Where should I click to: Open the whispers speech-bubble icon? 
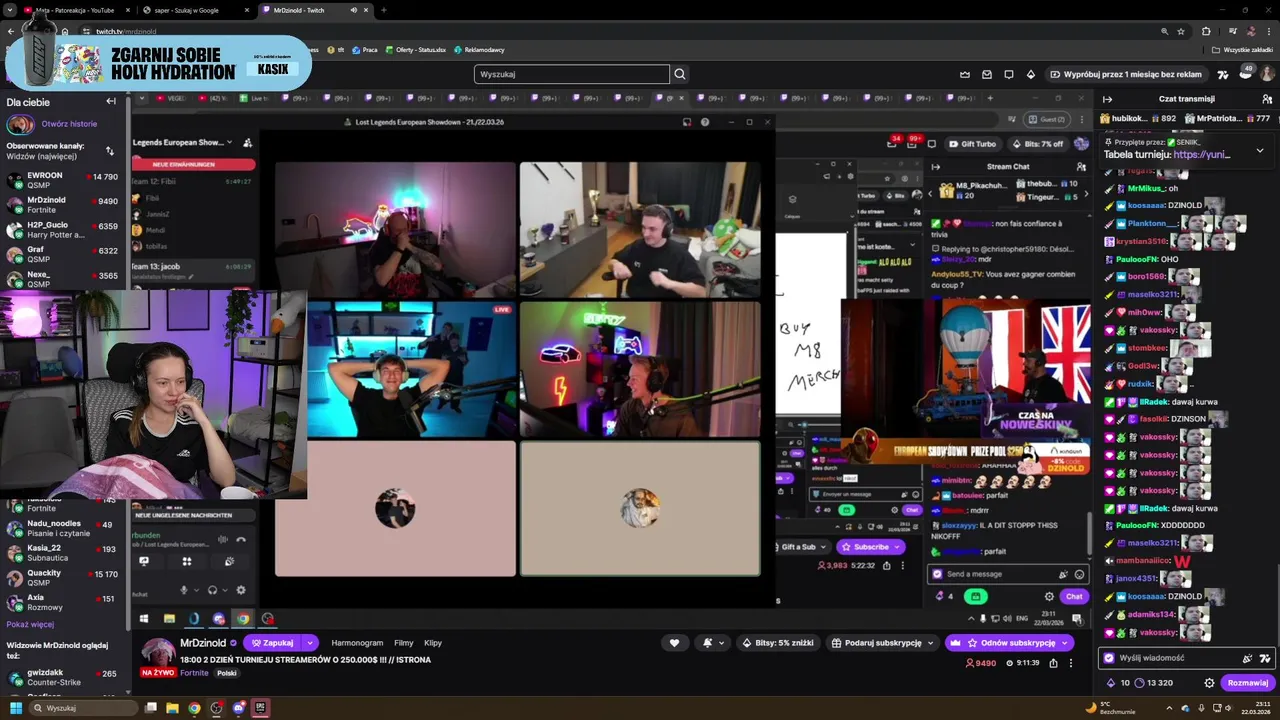tap(1009, 74)
